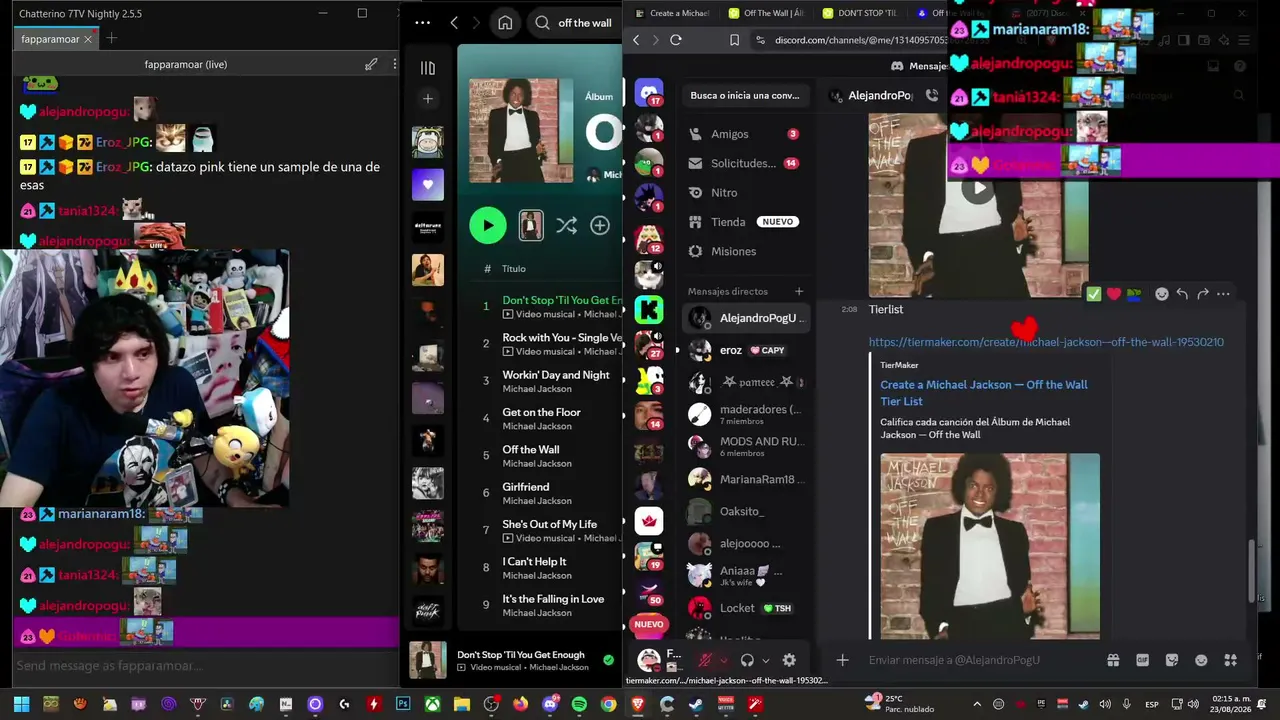Switch to the 'DON'T STOP 'TIL' browser tab
1280x720 pixels.
859,13
